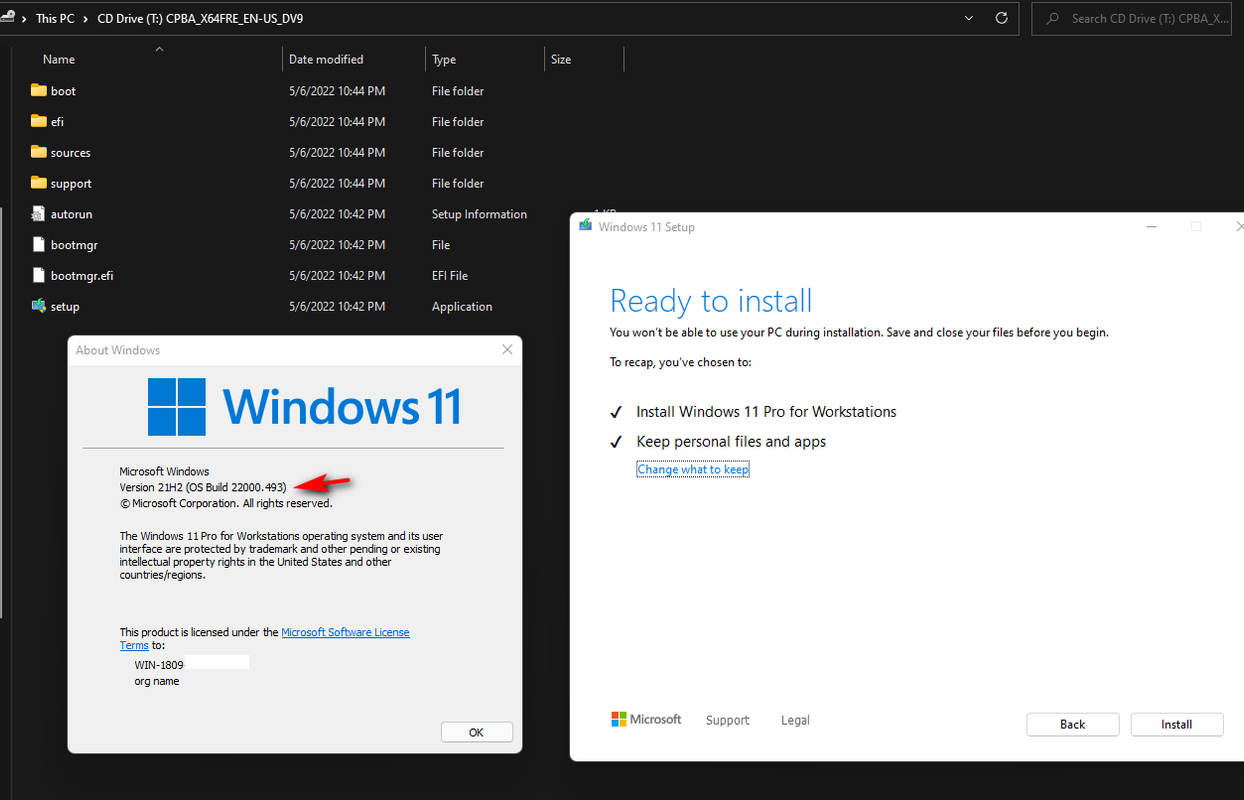The height and width of the screenshot is (800, 1244).
Task: Select the setup application icon
Action: 39,306
